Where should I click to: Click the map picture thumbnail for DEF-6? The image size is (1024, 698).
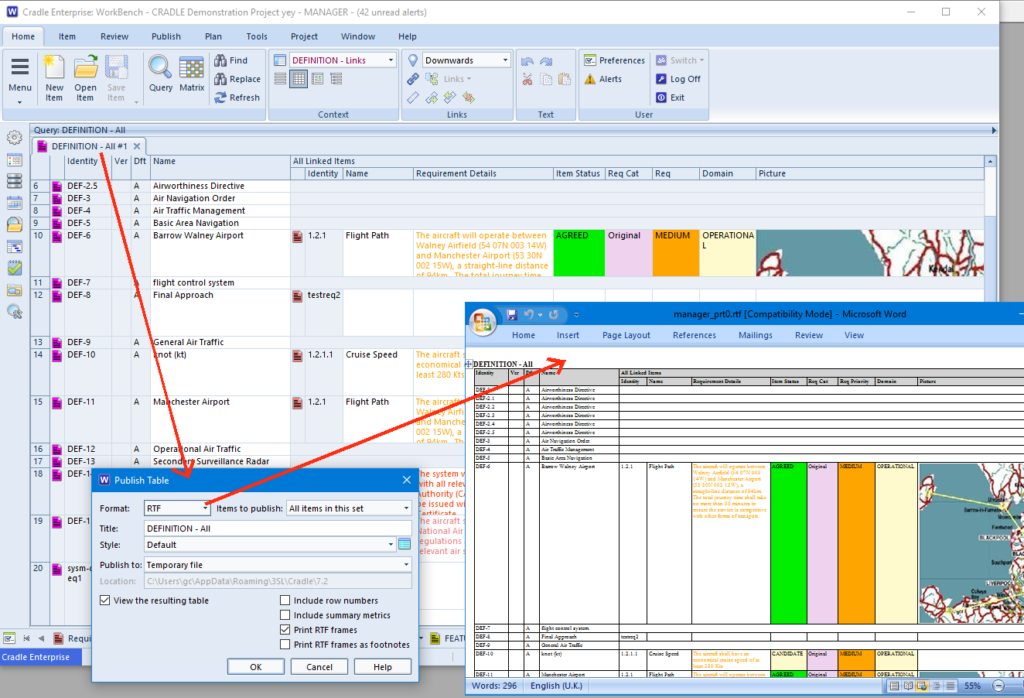pos(870,253)
